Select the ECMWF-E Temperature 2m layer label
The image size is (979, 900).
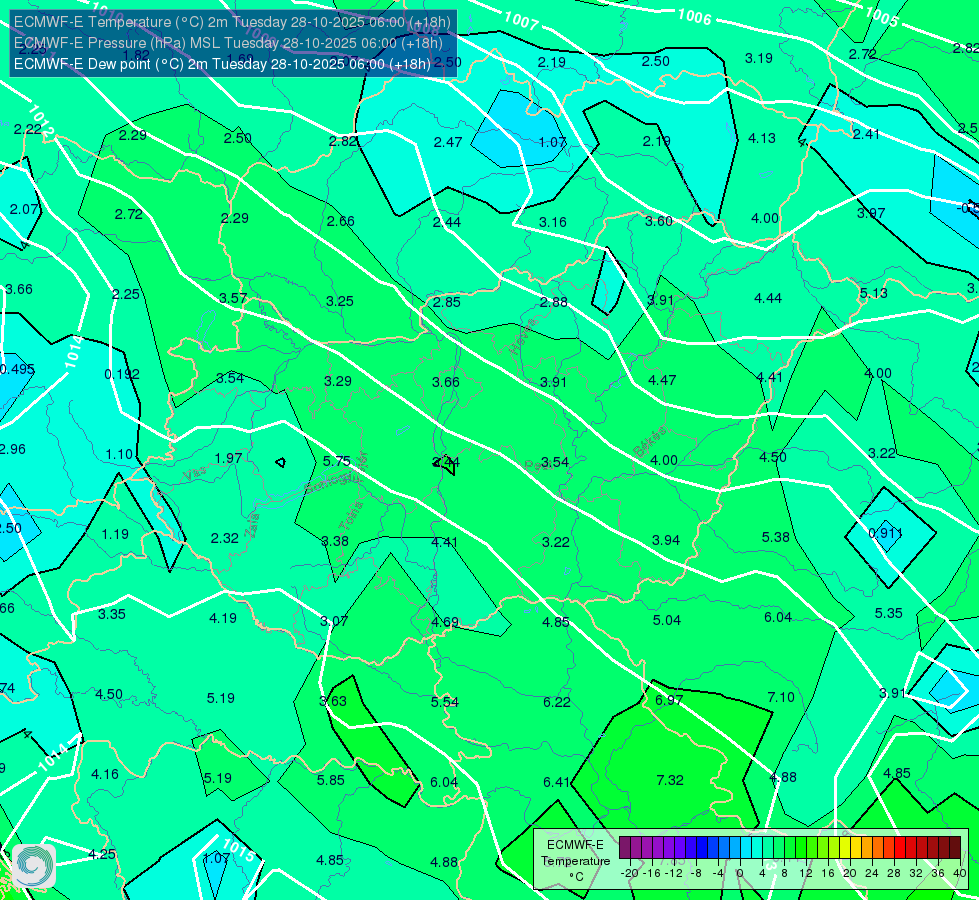(232, 22)
